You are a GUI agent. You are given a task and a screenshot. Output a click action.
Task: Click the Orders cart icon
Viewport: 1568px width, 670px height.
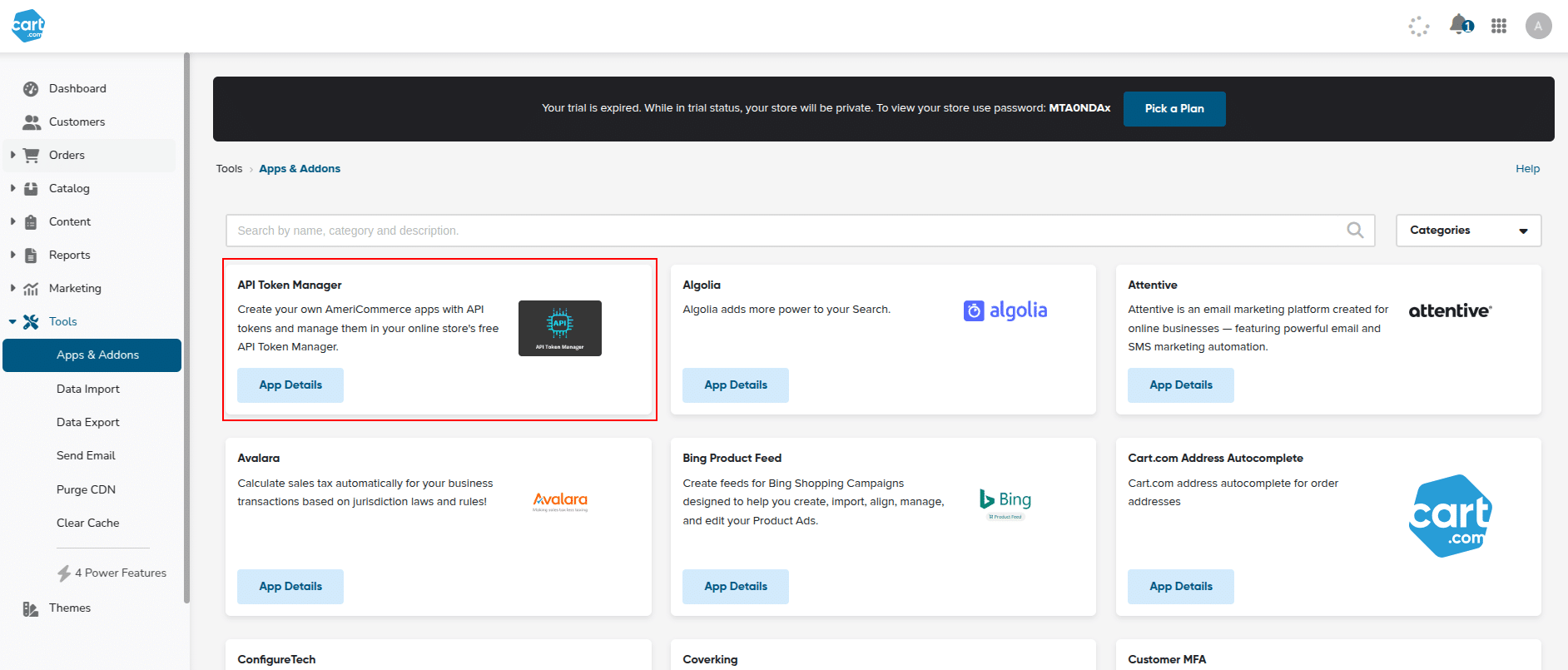coord(32,156)
